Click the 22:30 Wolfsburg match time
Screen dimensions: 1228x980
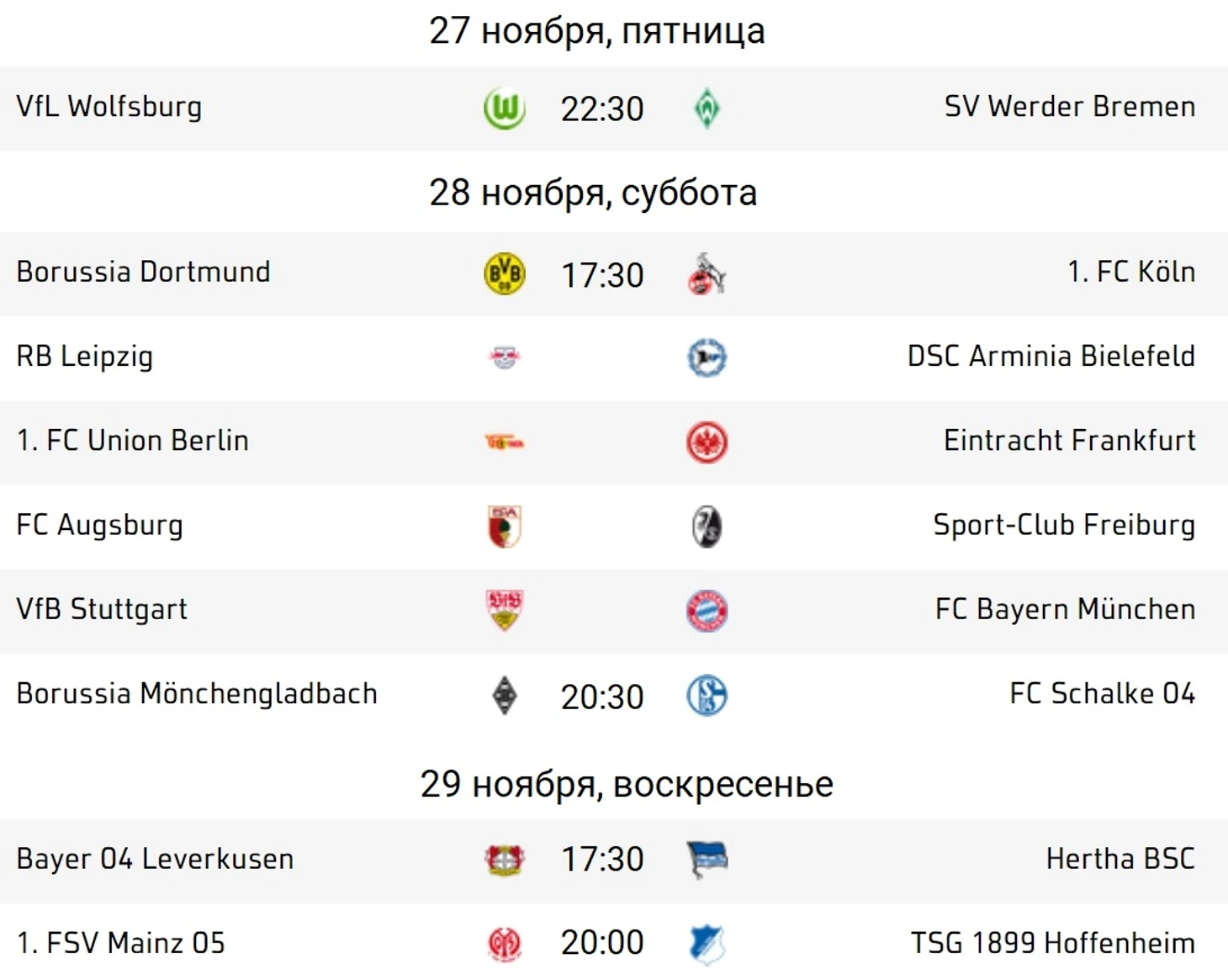[x=602, y=109]
